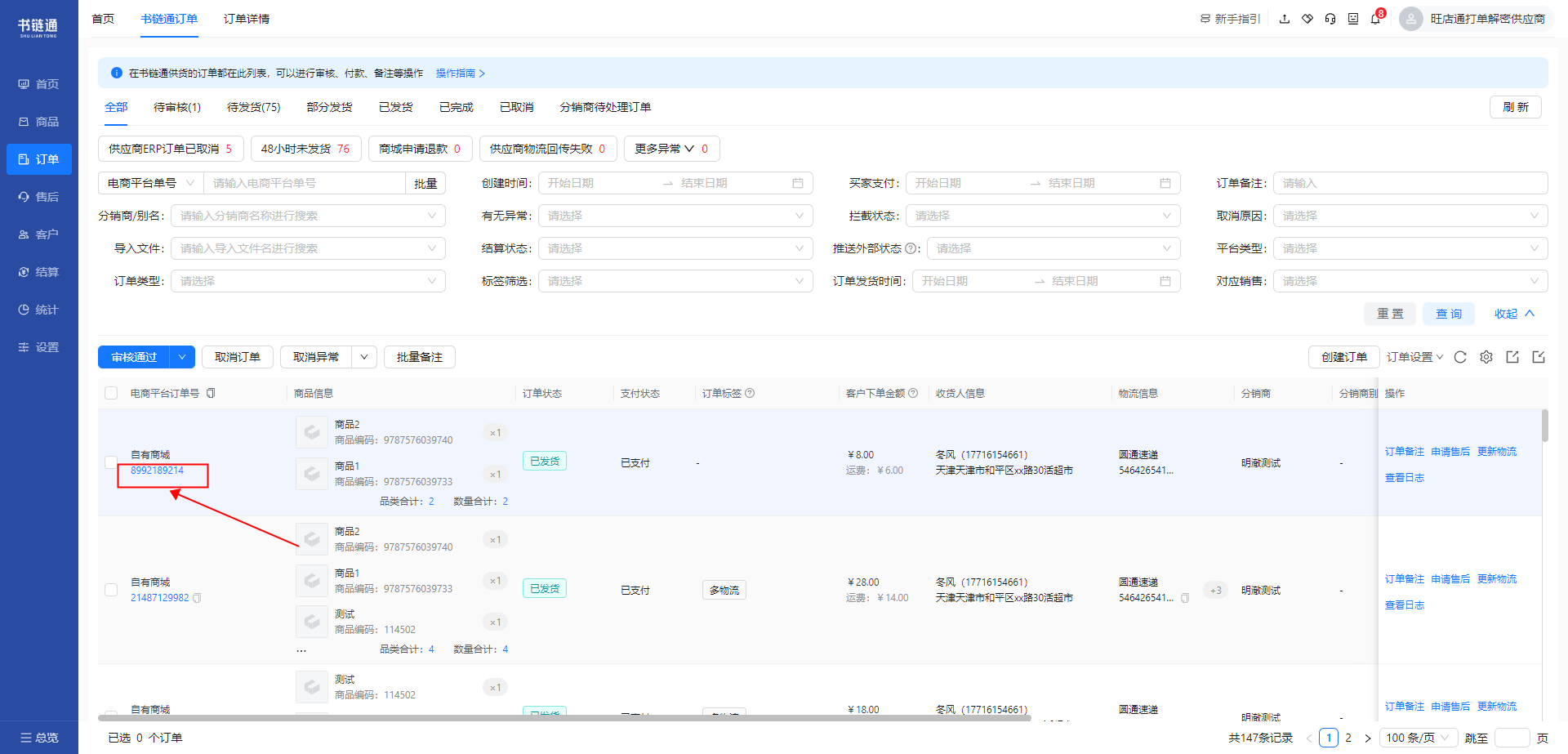
Task: Click the 订单备注 input field
Action: (1410, 183)
